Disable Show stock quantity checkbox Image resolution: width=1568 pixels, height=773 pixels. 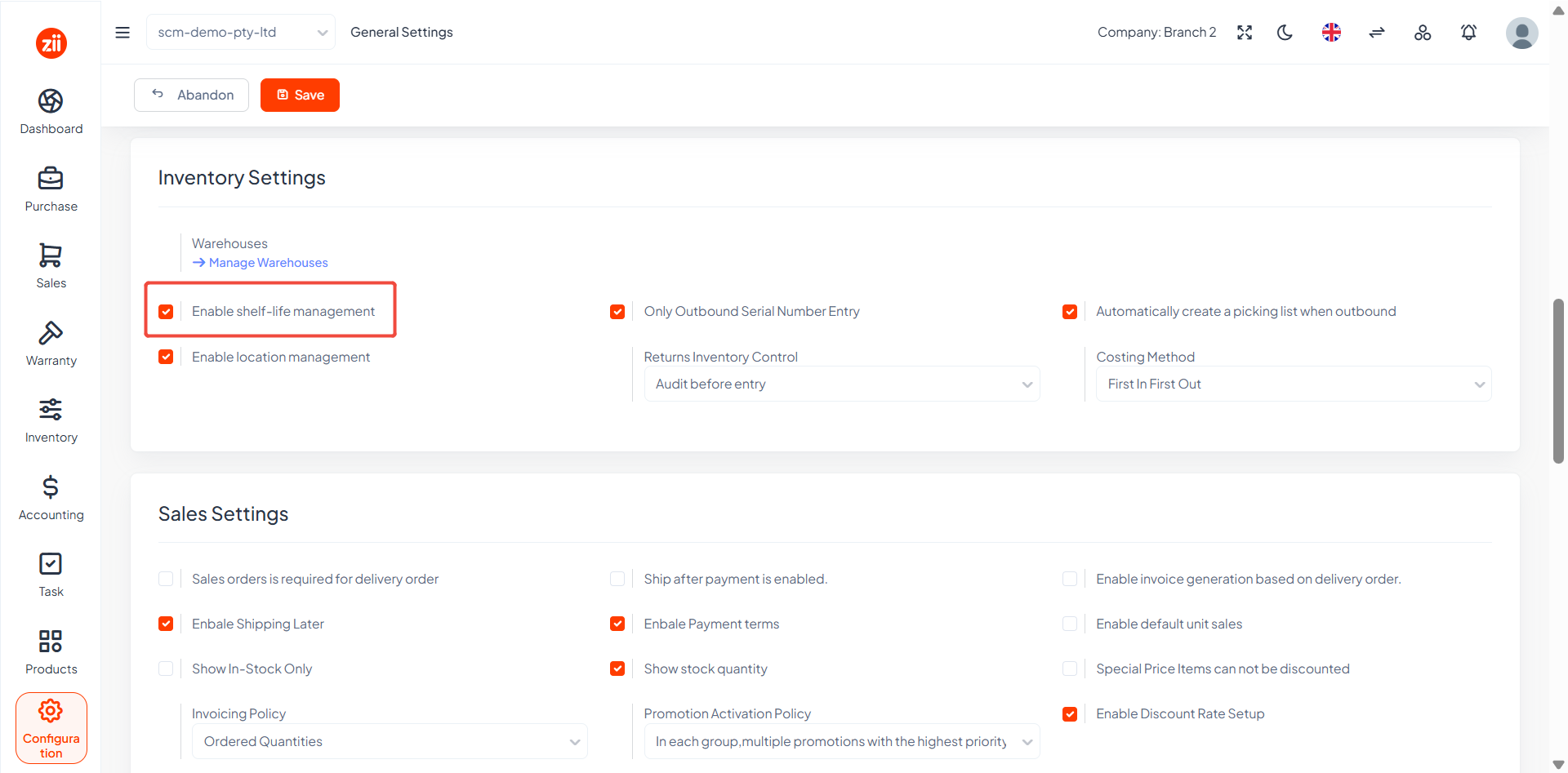coord(617,669)
